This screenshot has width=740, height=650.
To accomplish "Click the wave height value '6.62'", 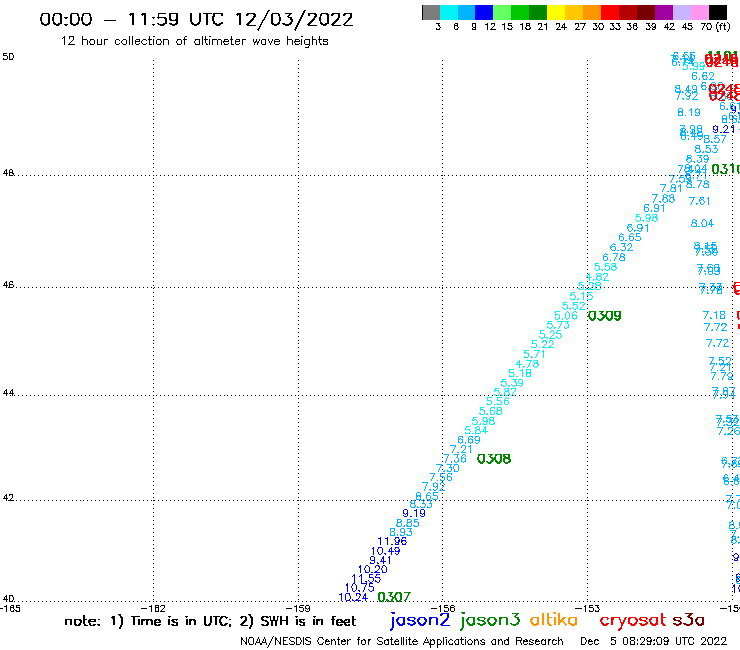I will [703, 76].
